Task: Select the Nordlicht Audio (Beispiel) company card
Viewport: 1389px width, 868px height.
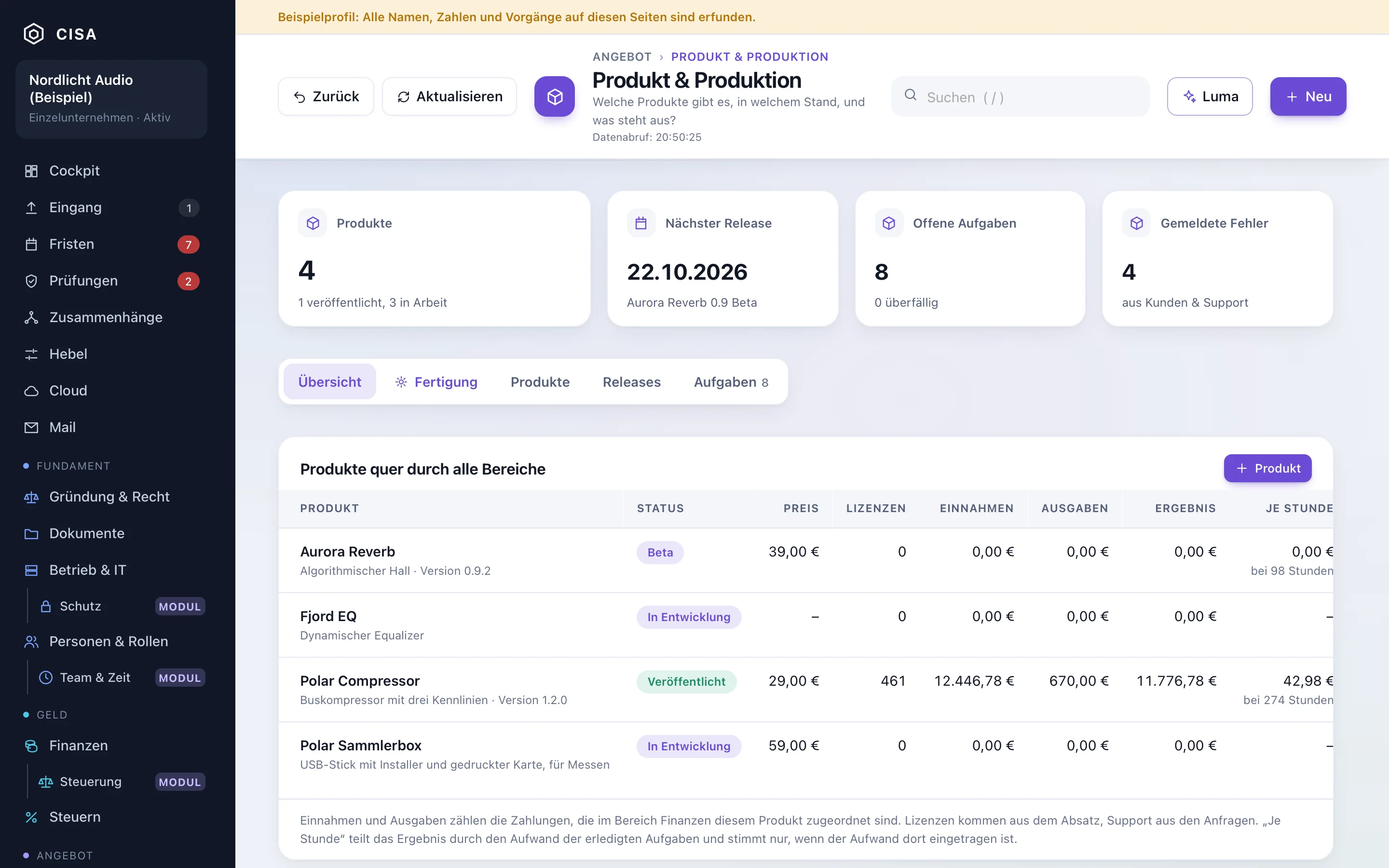Action: click(x=111, y=99)
